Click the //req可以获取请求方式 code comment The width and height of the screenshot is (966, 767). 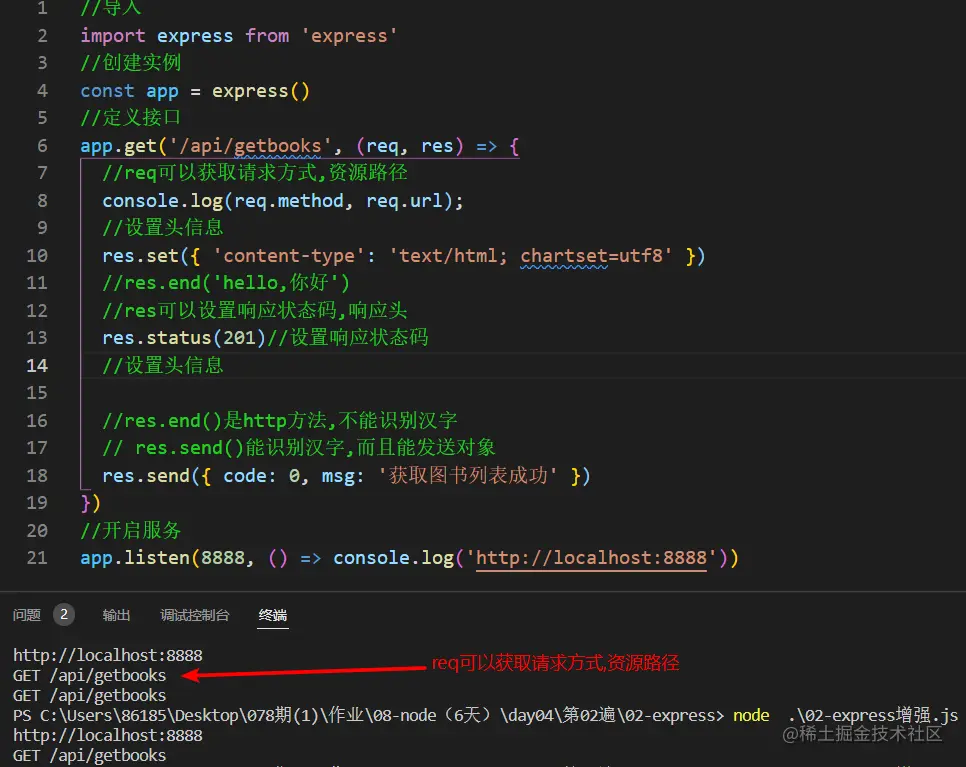pyautogui.click(x=254, y=173)
